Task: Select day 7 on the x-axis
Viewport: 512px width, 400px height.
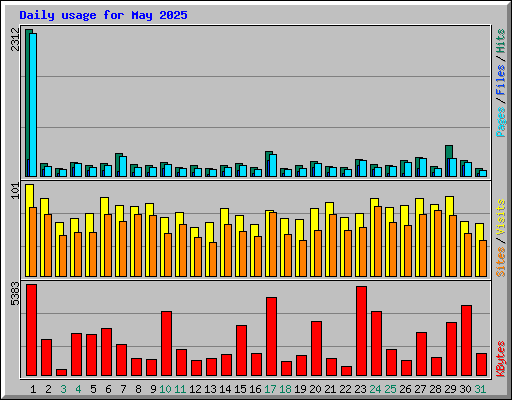Action: tap(123, 389)
